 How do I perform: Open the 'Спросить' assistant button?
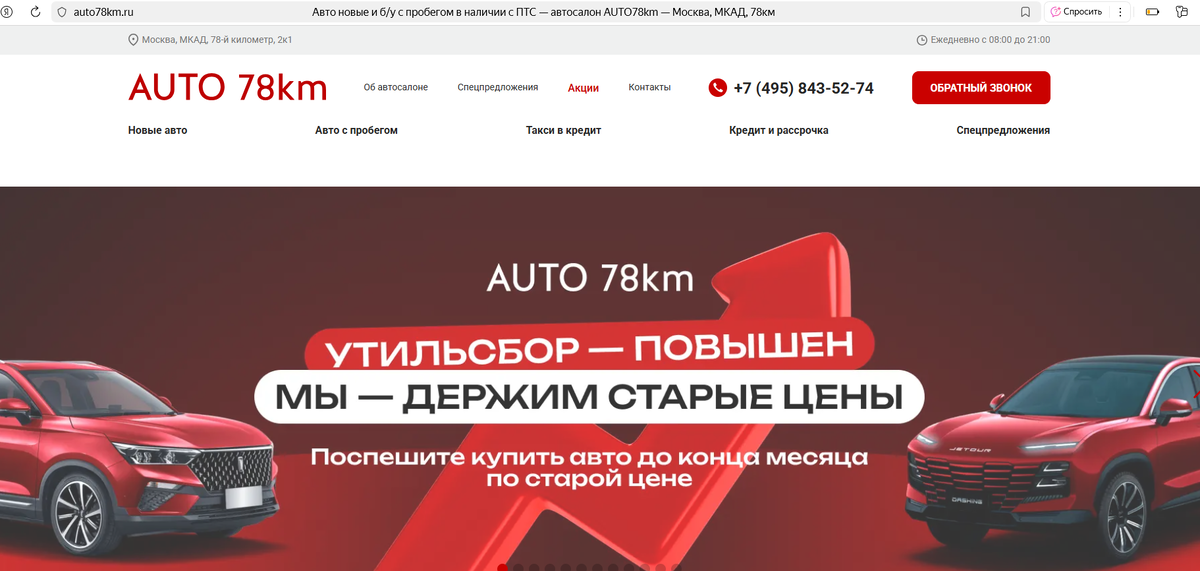point(1076,12)
